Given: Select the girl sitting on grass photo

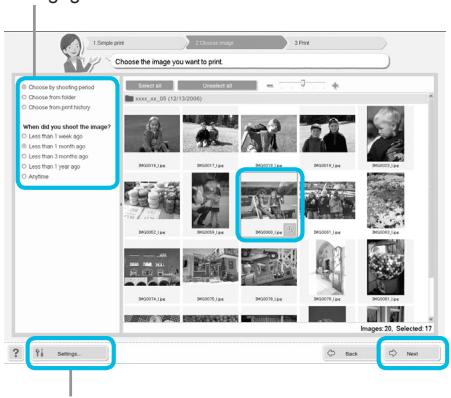Looking at the screenshot, I should click(x=152, y=134).
